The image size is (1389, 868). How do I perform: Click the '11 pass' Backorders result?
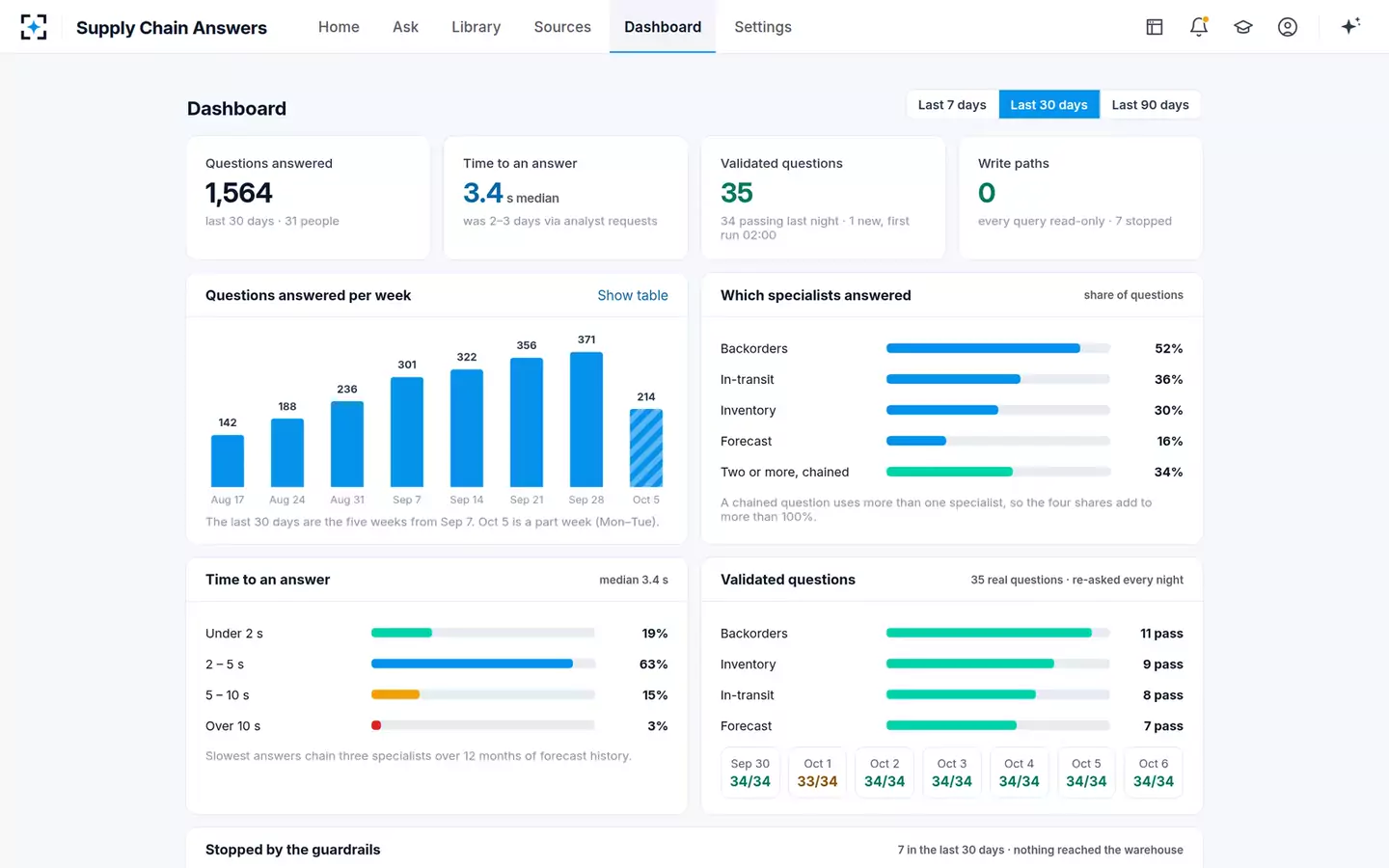[x=1161, y=634]
